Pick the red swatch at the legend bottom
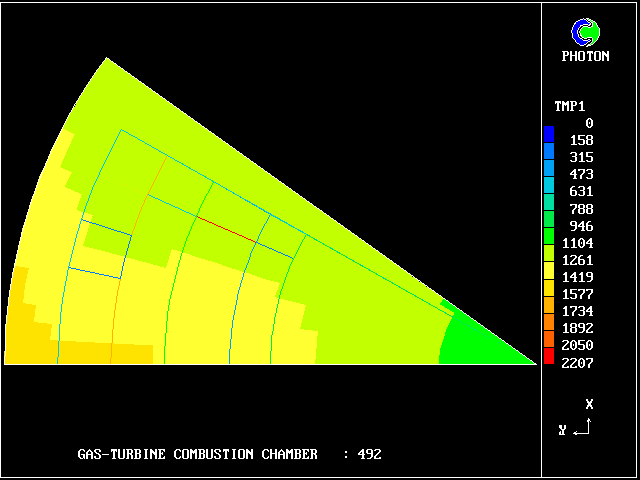This screenshot has height=480, width=640. (549, 360)
